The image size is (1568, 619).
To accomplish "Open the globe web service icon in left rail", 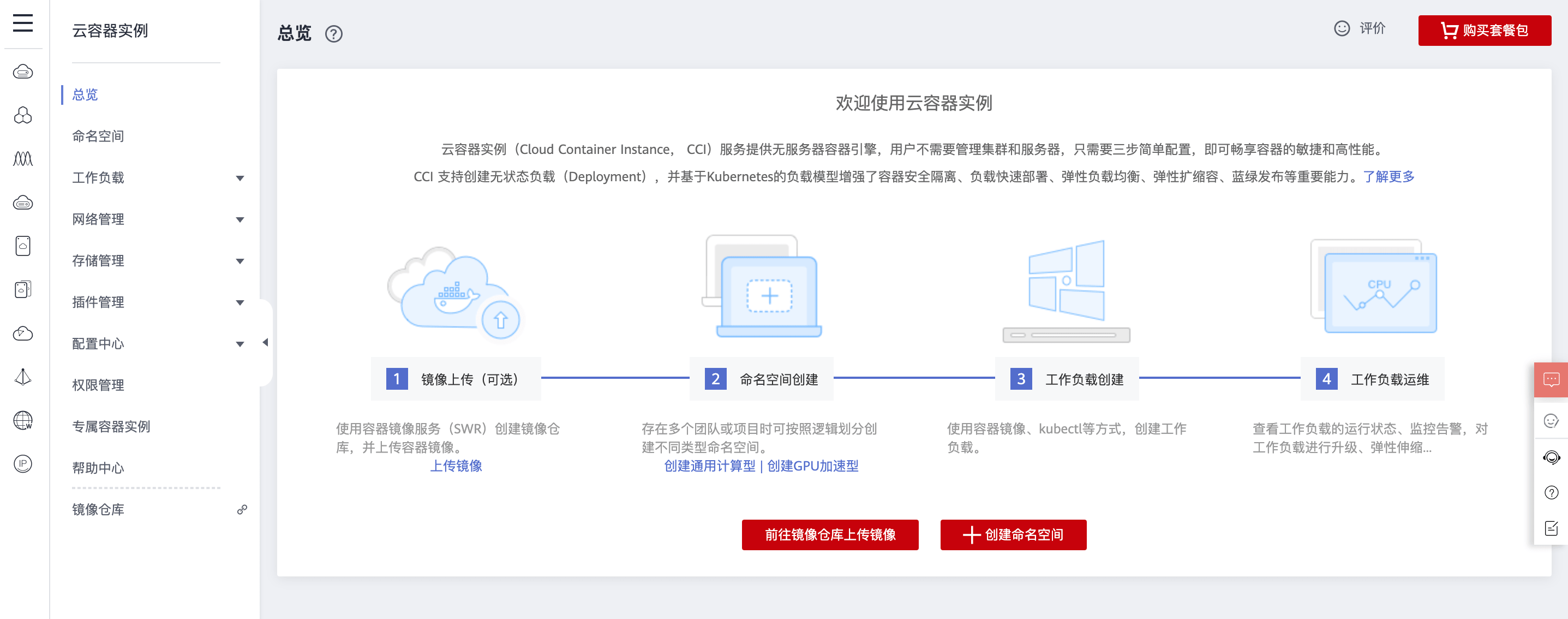I will (23, 421).
